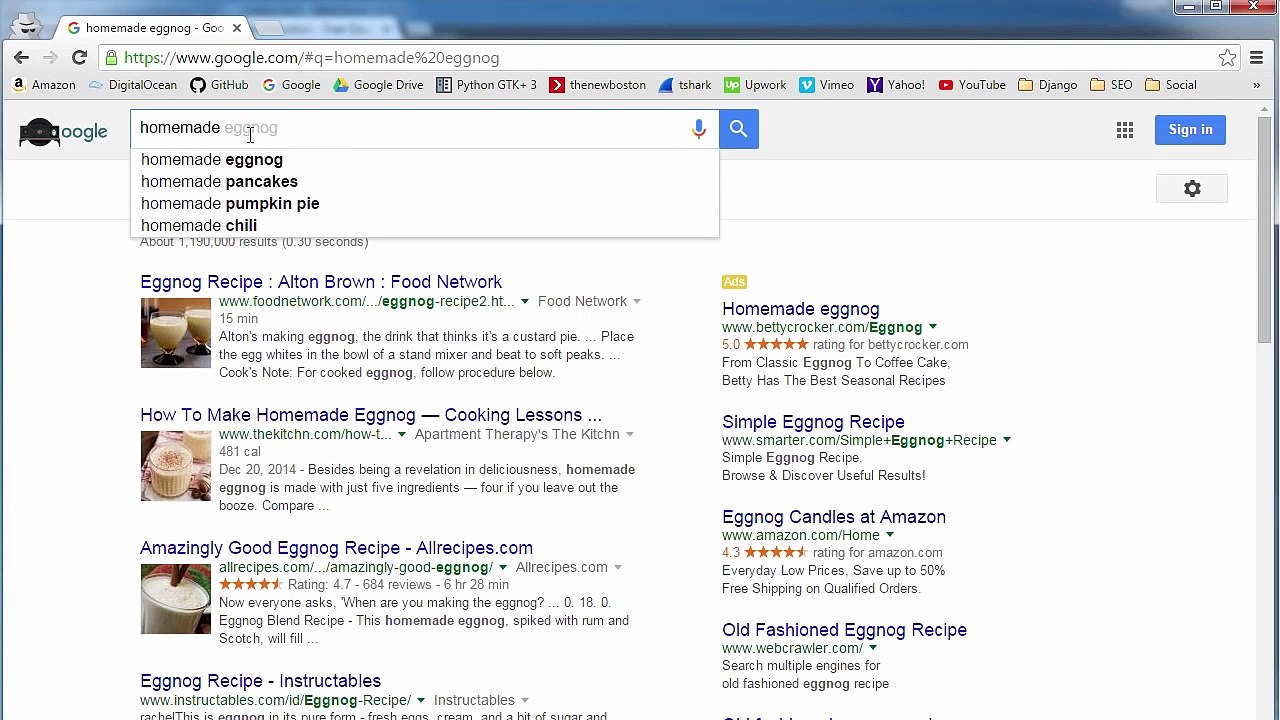This screenshot has height=720, width=1280.
Task: Expand the Allrecipes.com source dropdown
Action: tap(617, 568)
